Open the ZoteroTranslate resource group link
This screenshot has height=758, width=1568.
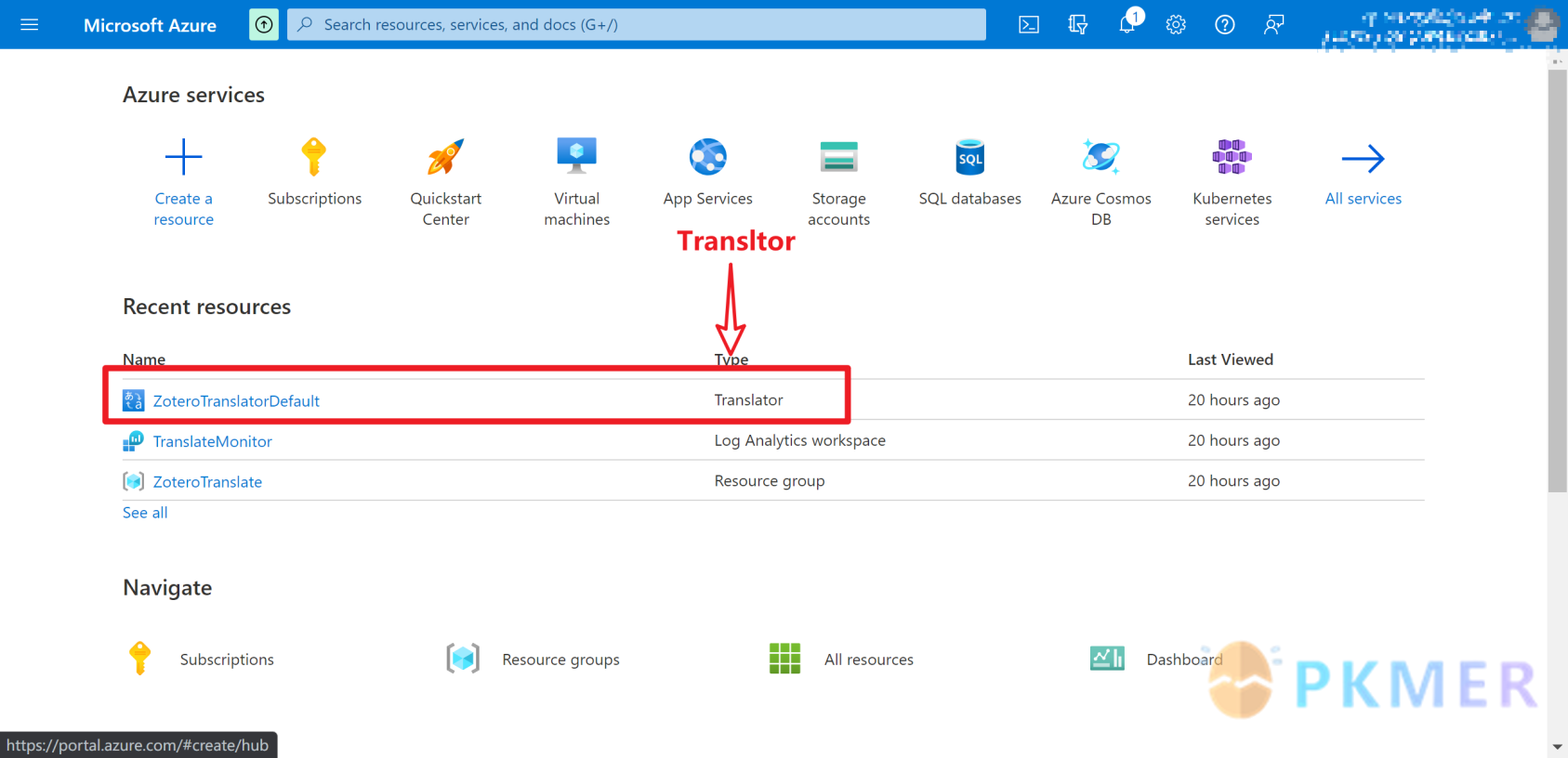207,482
